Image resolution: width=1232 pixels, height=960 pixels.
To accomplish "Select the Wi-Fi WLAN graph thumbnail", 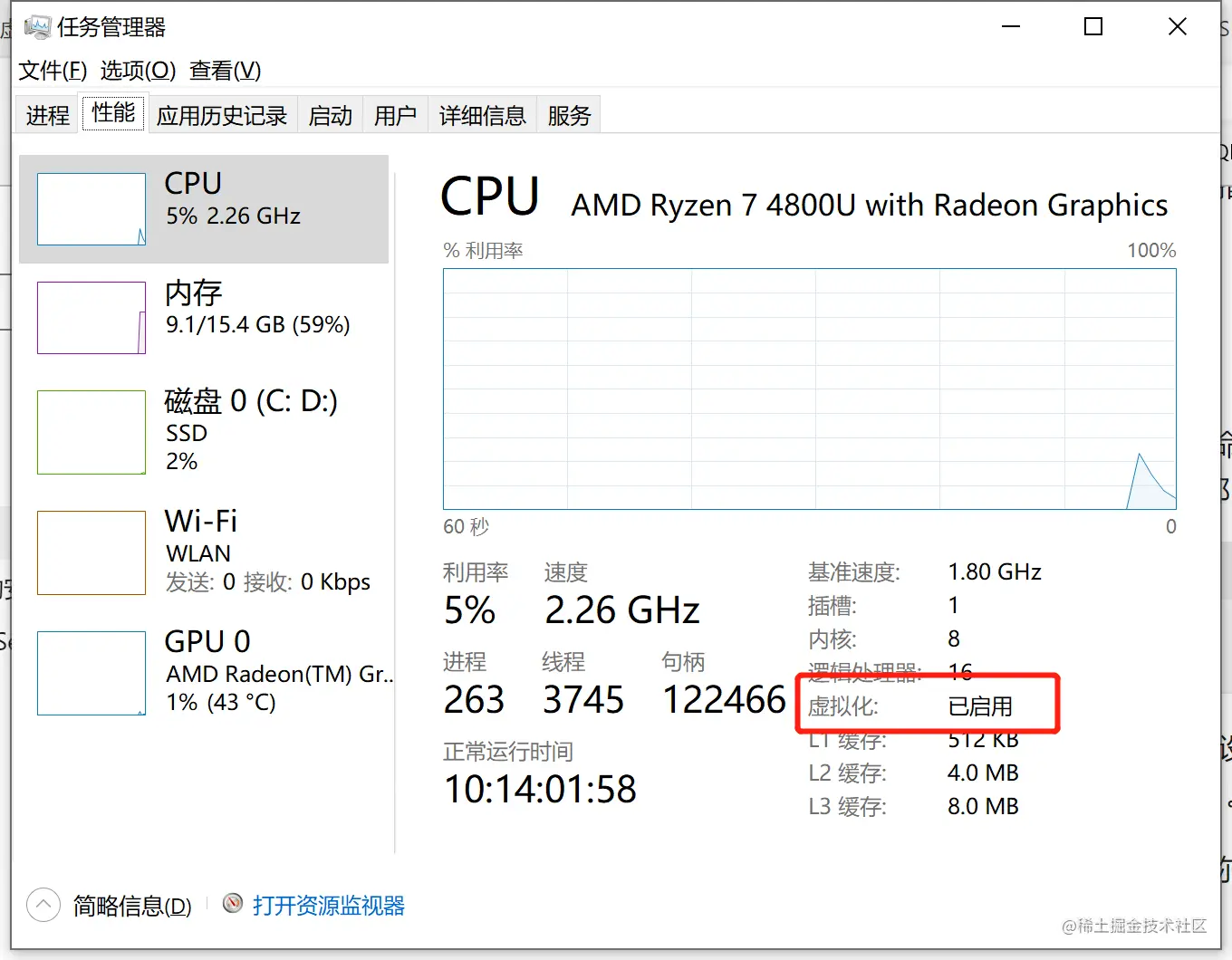I will 91,552.
